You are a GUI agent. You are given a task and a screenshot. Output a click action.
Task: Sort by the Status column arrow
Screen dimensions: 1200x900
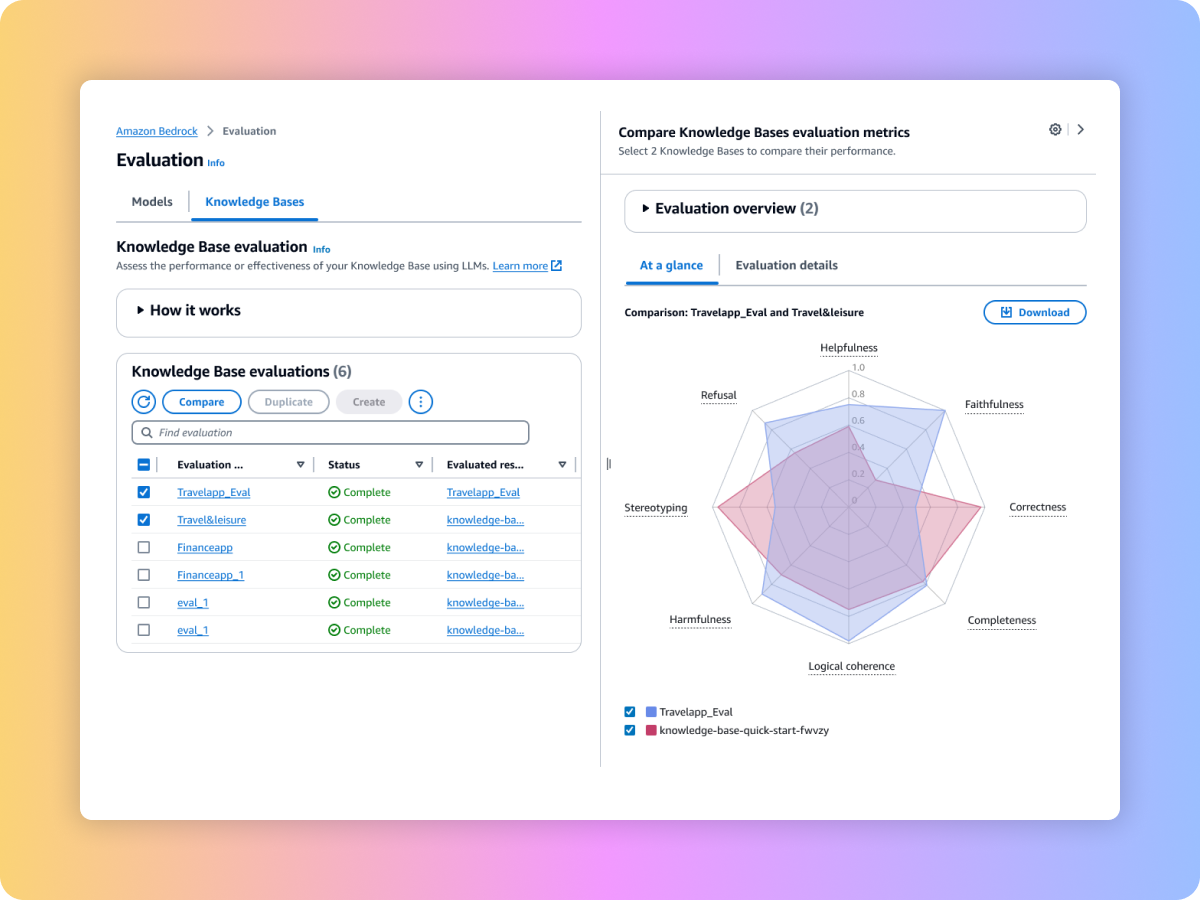(x=419, y=465)
